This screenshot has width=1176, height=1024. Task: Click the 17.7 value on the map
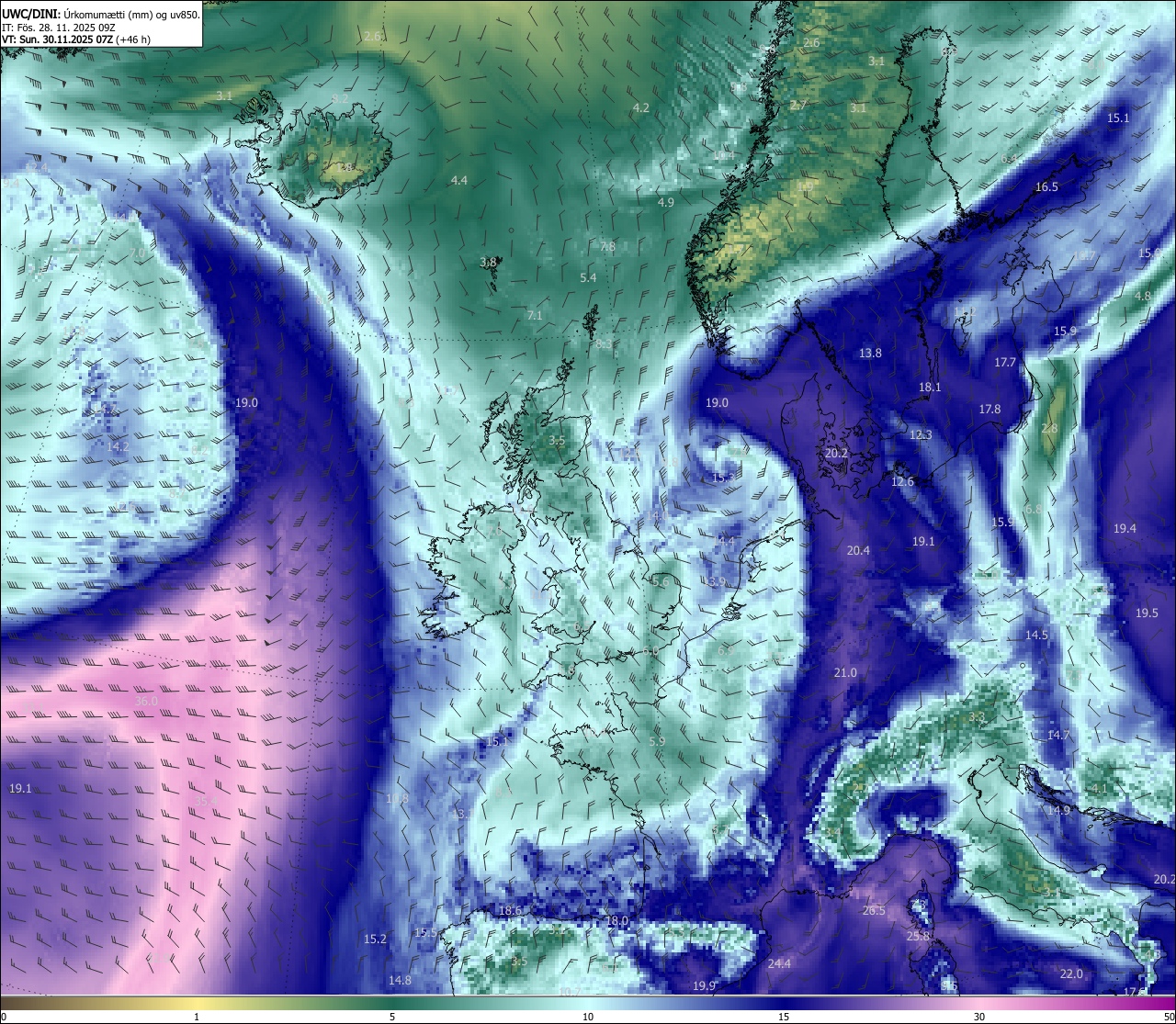(1005, 362)
